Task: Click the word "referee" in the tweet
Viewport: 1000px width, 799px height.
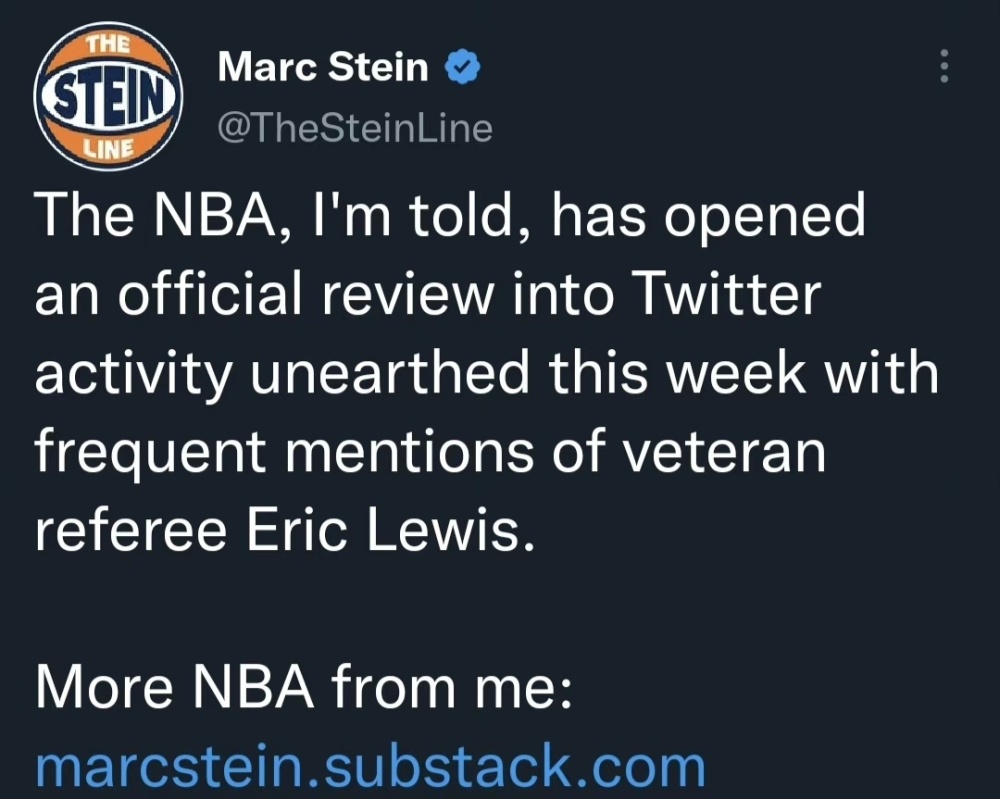Action: click(131, 530)
